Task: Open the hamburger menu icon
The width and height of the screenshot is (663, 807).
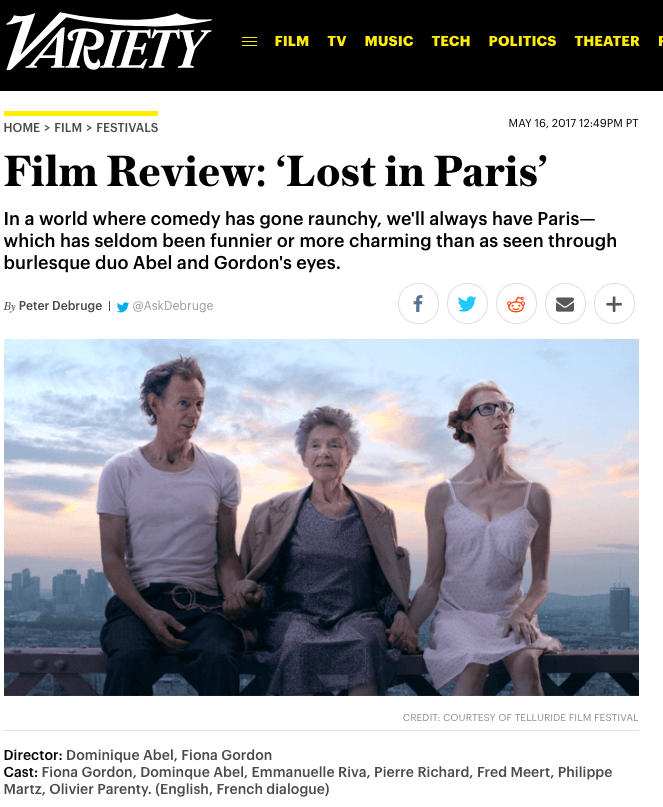Action: (250, 42)
